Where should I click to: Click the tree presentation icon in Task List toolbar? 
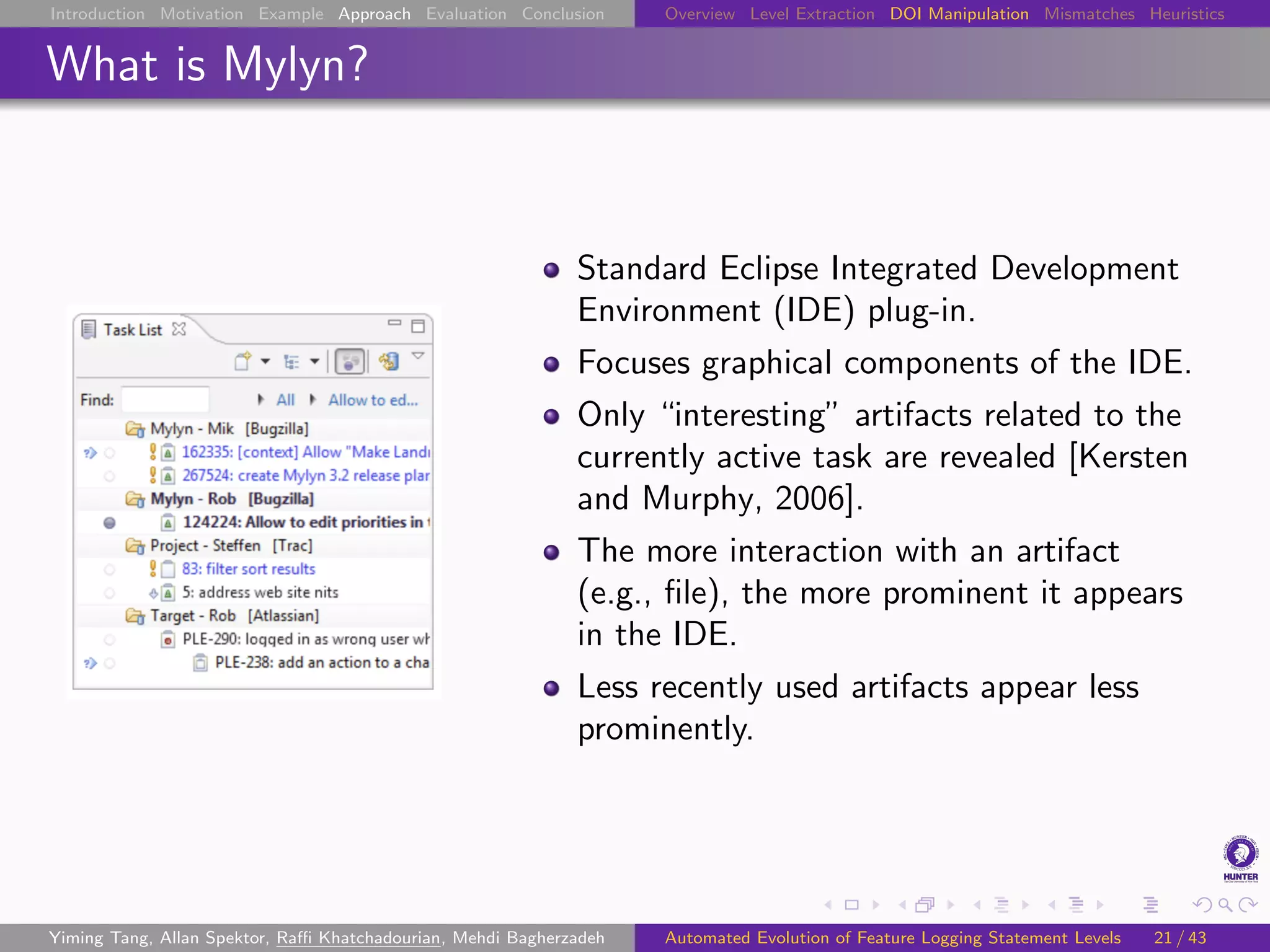click(291, 361)
